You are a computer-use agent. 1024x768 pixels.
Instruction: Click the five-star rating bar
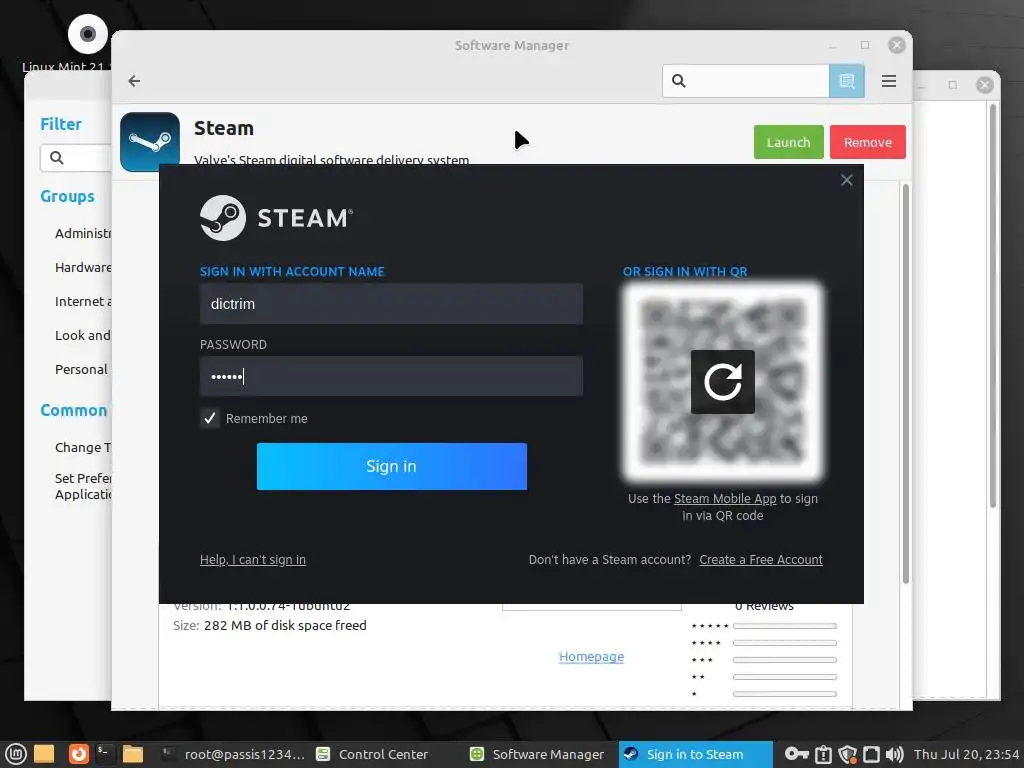(x=784, y=626)
